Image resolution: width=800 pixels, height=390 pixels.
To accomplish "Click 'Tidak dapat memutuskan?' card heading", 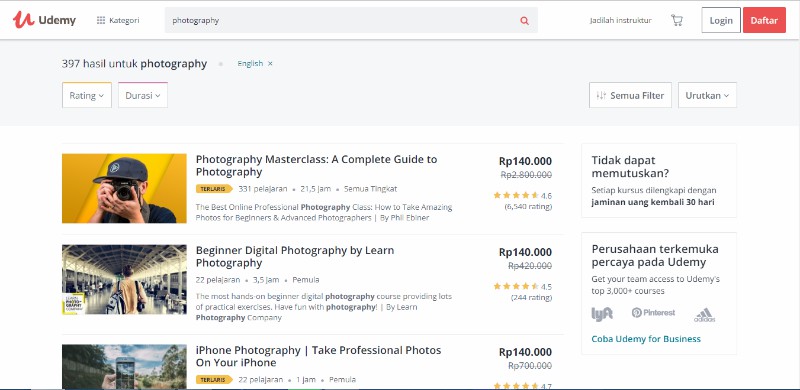I will point(631,167).
